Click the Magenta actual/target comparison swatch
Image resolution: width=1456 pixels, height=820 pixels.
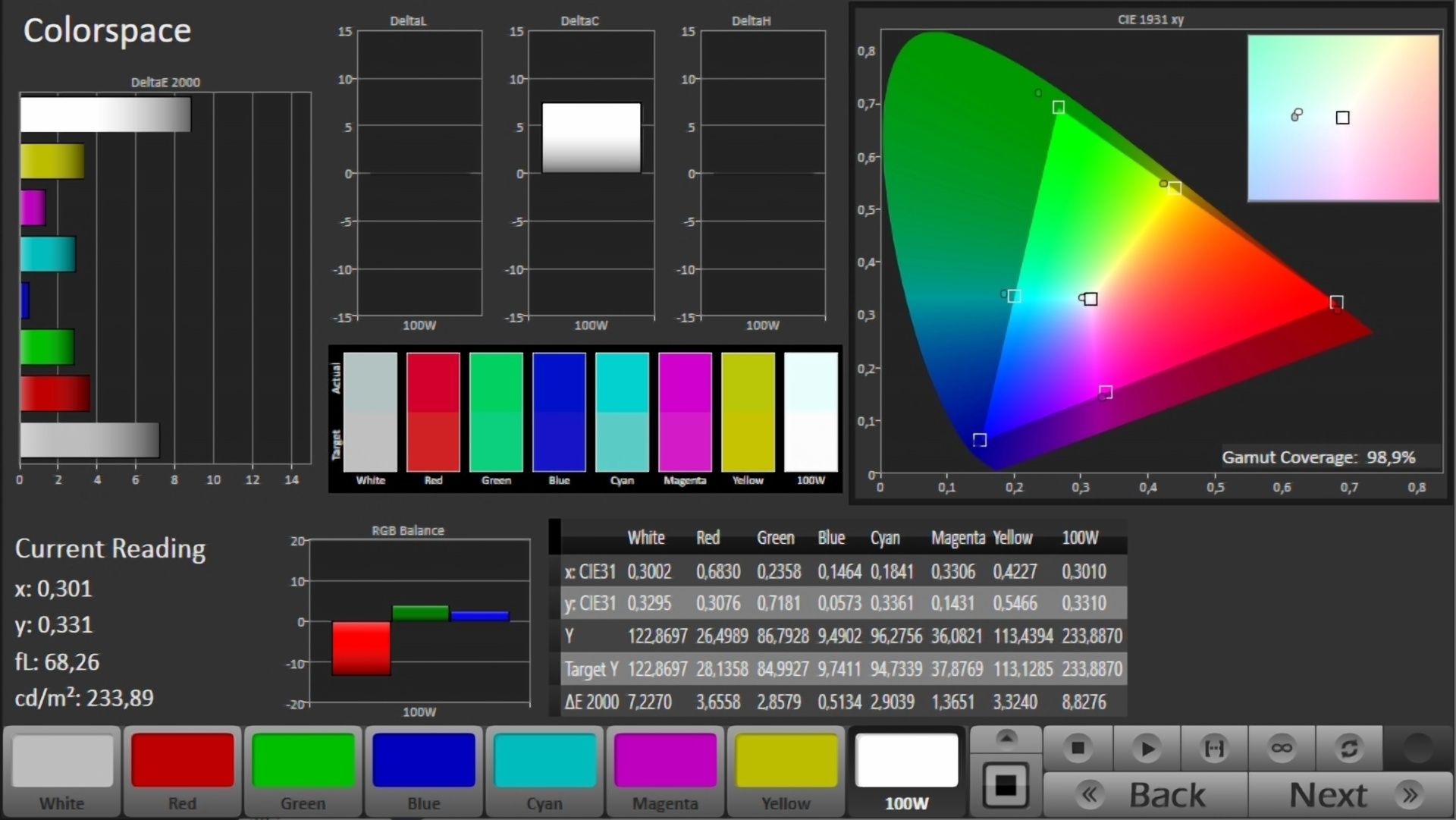pyautogui.click(x=685, y=412)
